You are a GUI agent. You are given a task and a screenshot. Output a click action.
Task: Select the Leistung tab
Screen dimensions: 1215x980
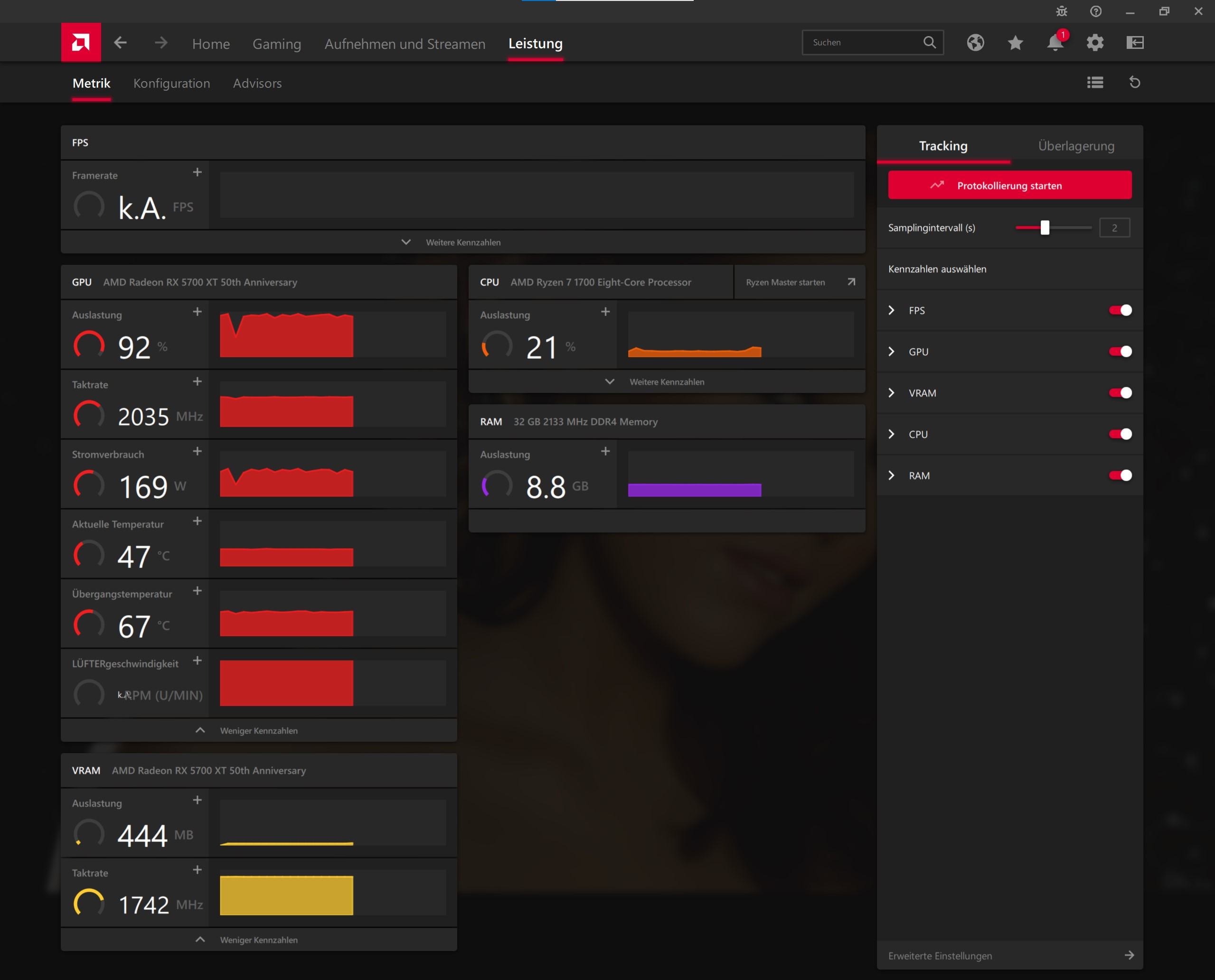[x=536, y=44]
